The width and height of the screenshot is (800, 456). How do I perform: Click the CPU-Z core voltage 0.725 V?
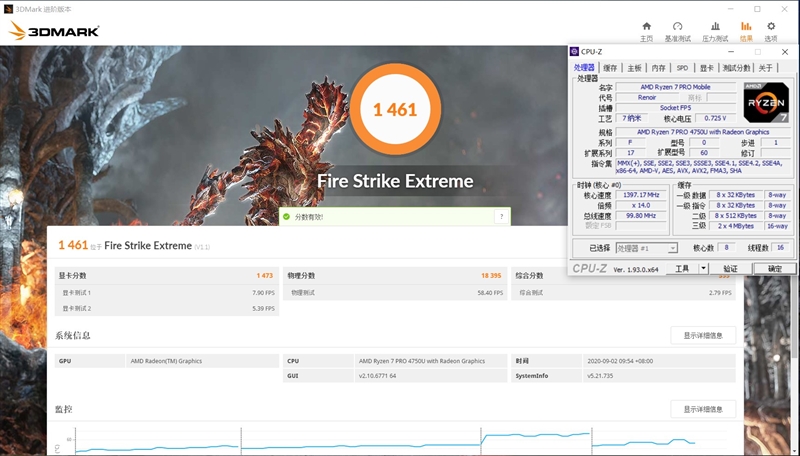[715, 118]
